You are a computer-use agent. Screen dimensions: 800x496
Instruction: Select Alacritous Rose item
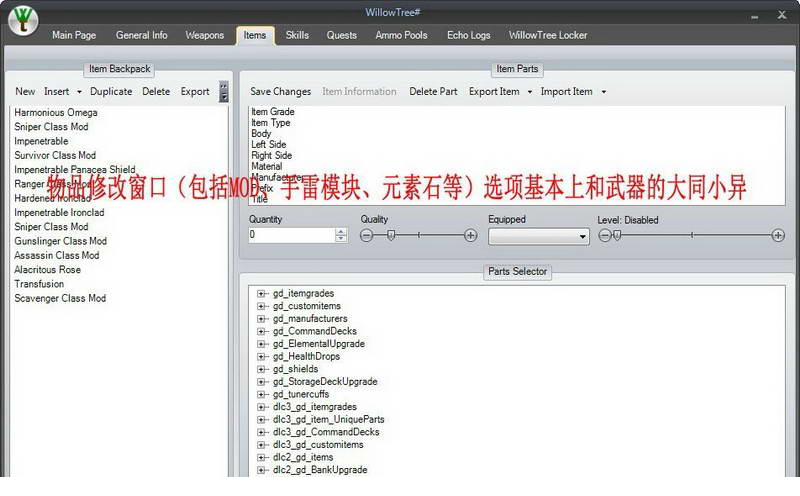pyautogui.click(x=47, y=269)
